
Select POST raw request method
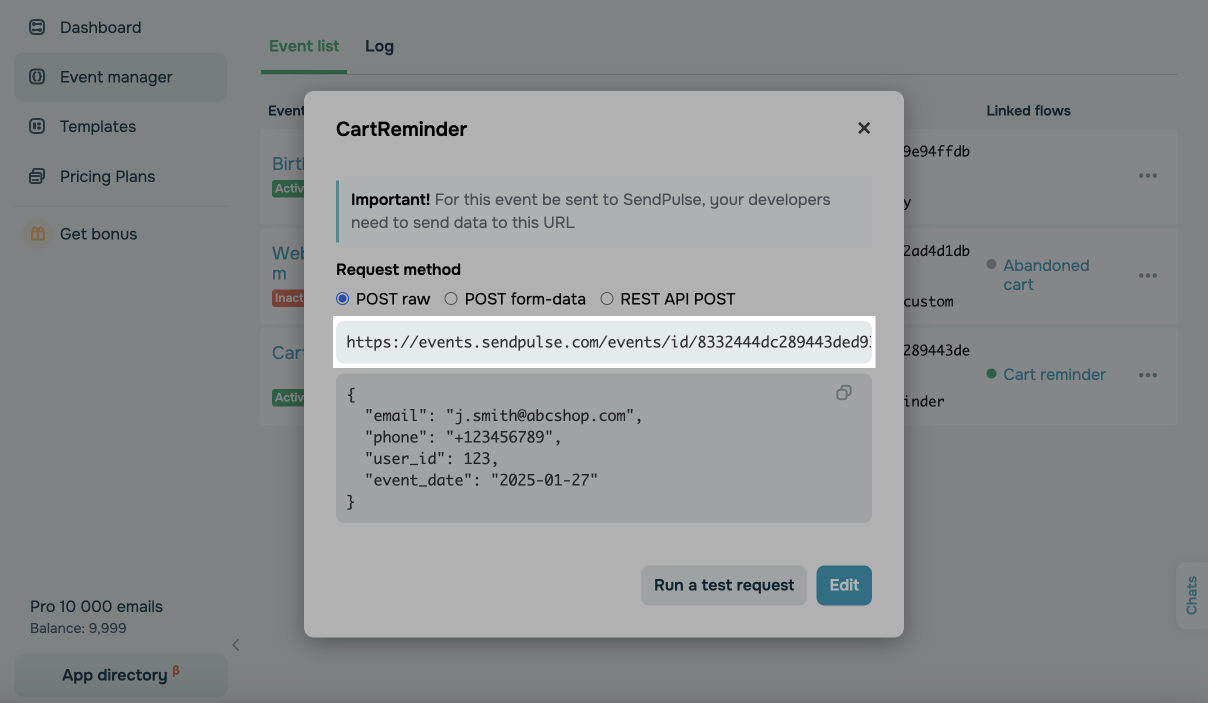click(x=343, y=299)
